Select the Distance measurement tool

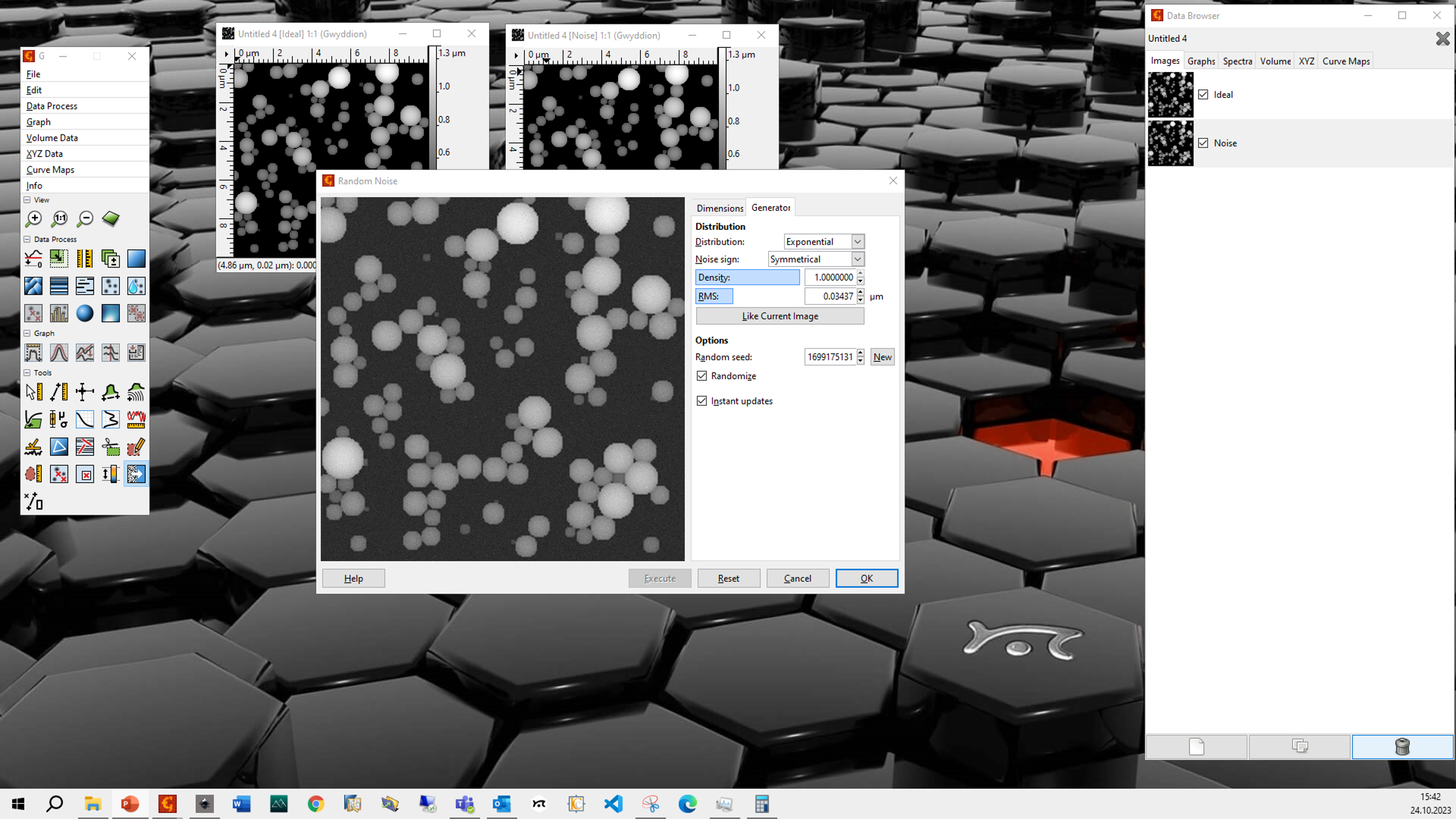click(x=59, y=392)
